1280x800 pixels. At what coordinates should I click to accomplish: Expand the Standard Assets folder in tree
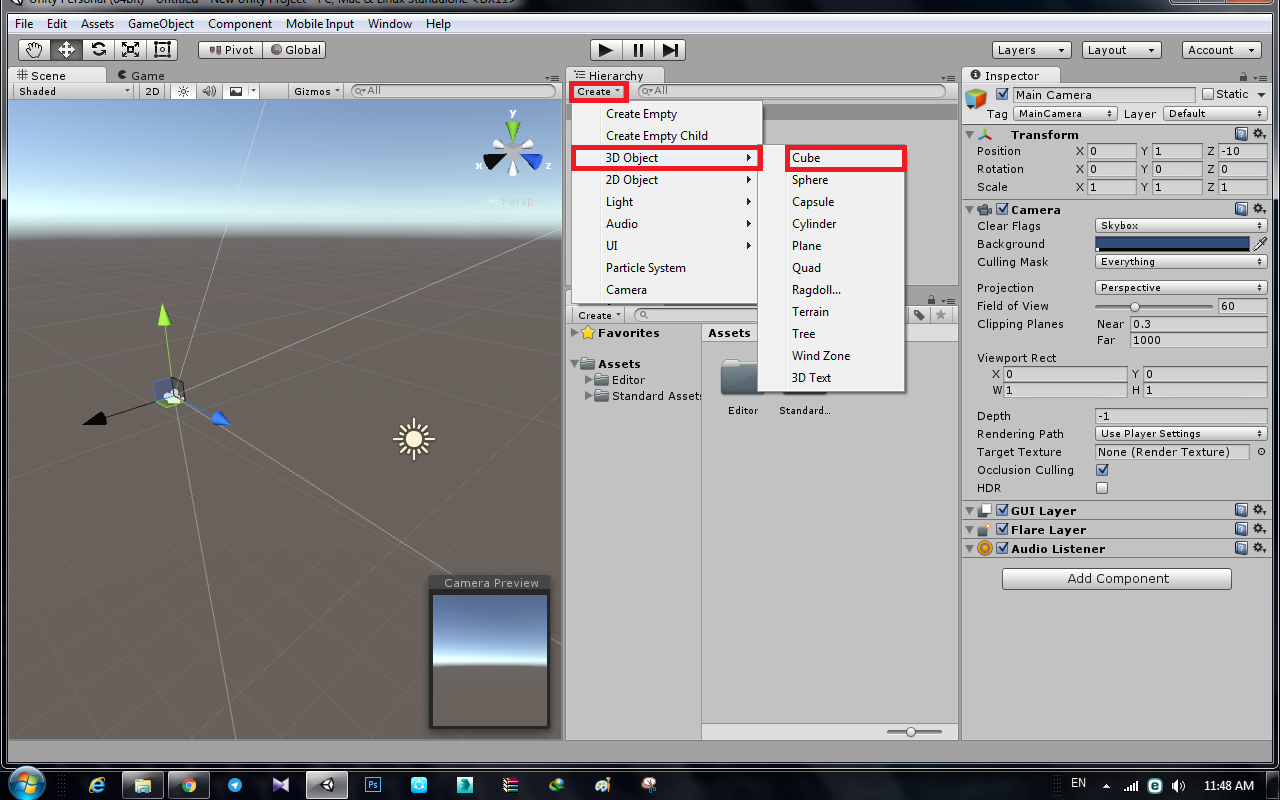click(589, 396)
